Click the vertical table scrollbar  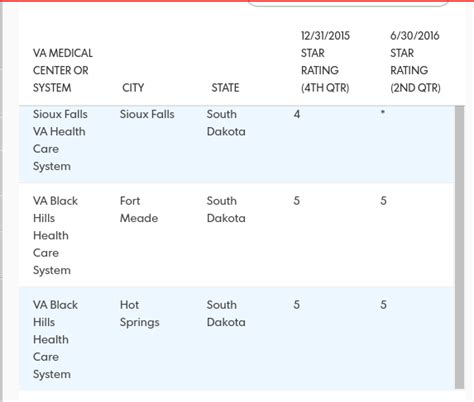coord(459,247)
